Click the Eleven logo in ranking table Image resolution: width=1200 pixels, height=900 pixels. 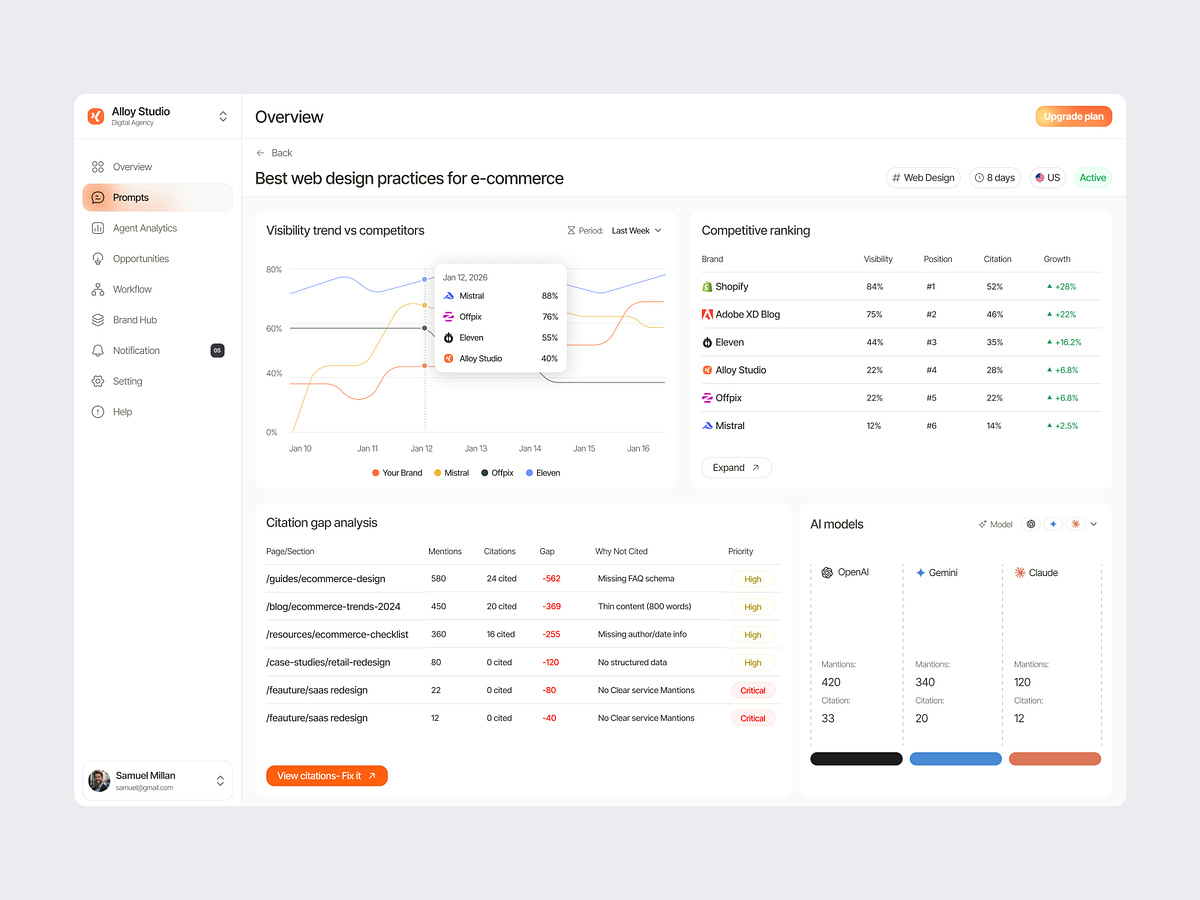(x=707, y=342)
